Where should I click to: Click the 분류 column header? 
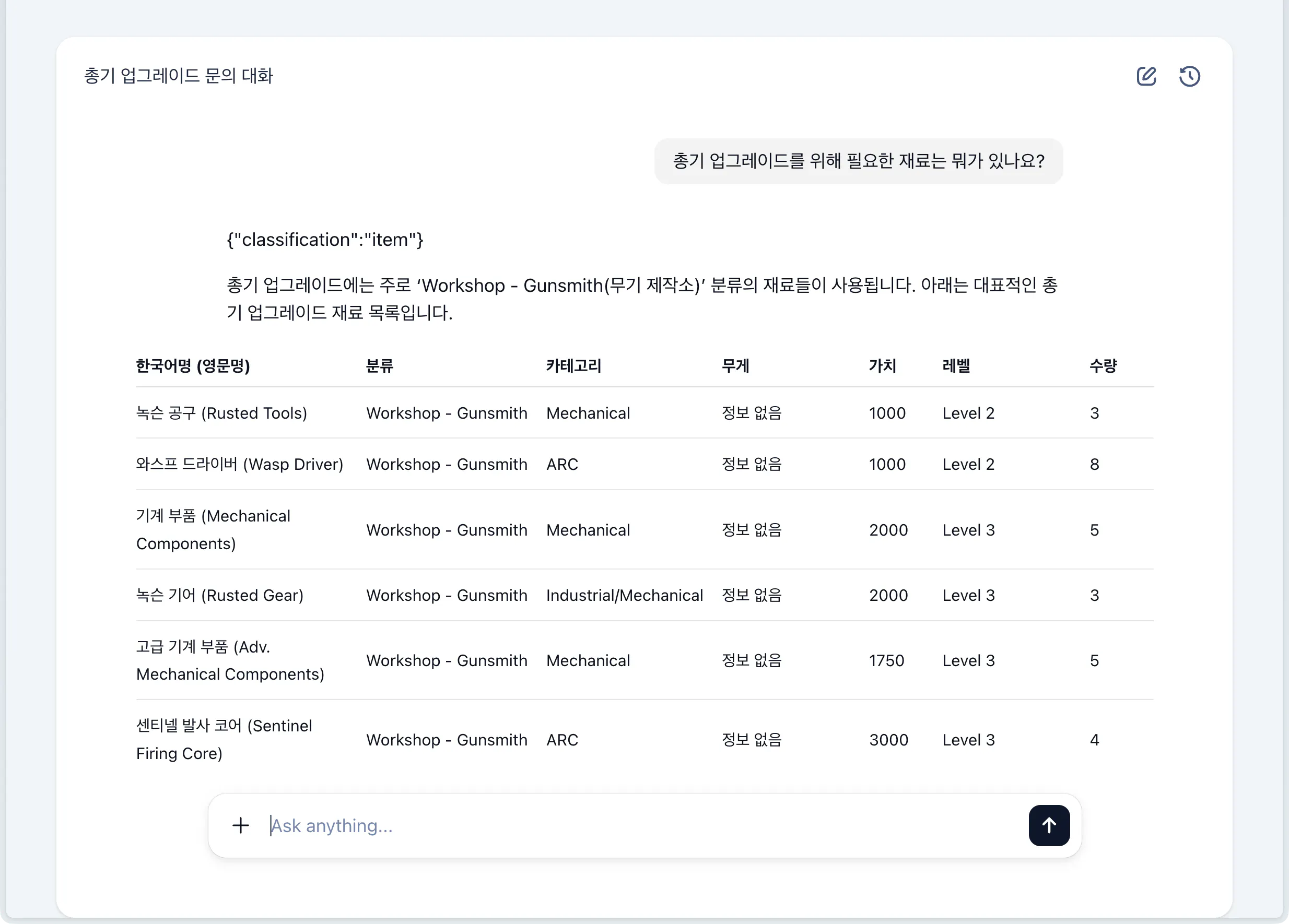[379, 366]
